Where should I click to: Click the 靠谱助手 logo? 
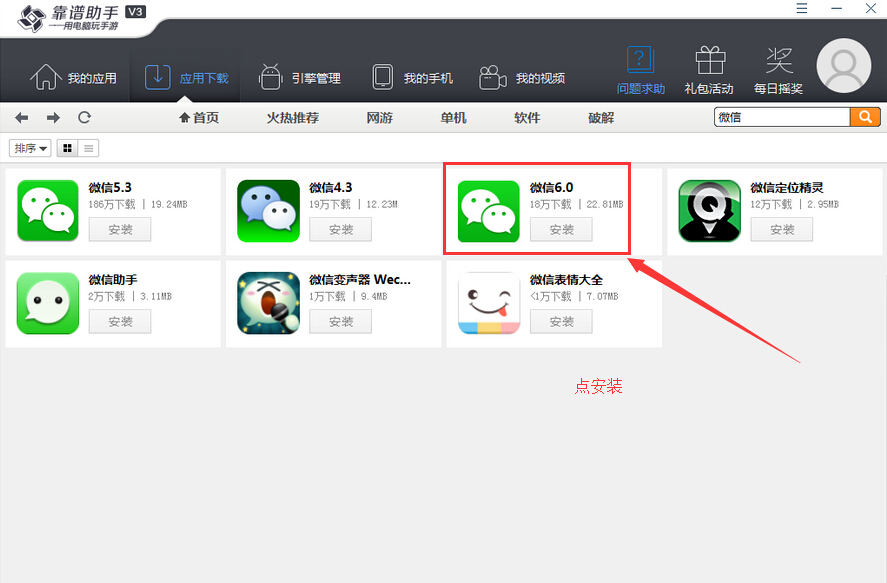click(x=79, y=18)
